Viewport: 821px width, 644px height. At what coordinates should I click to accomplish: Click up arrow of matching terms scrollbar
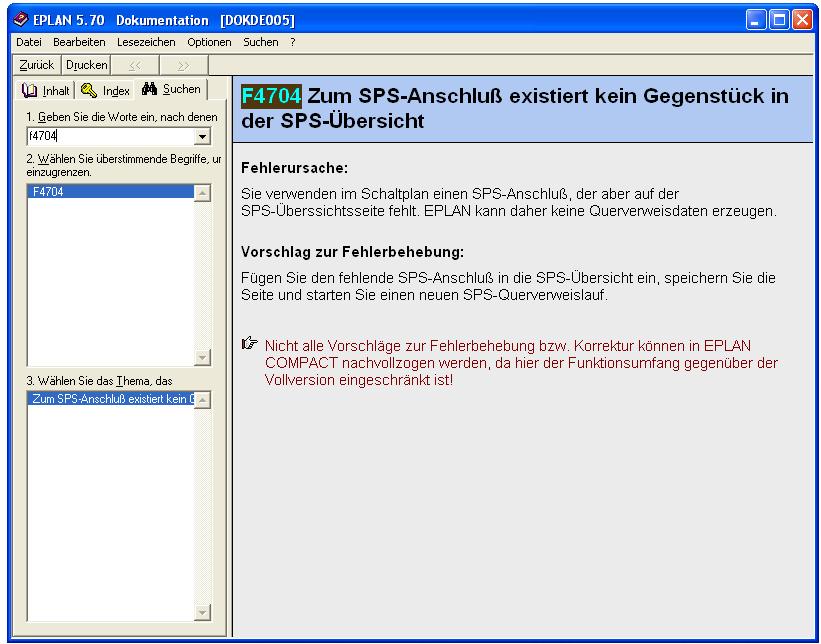(x=202, y=193)
